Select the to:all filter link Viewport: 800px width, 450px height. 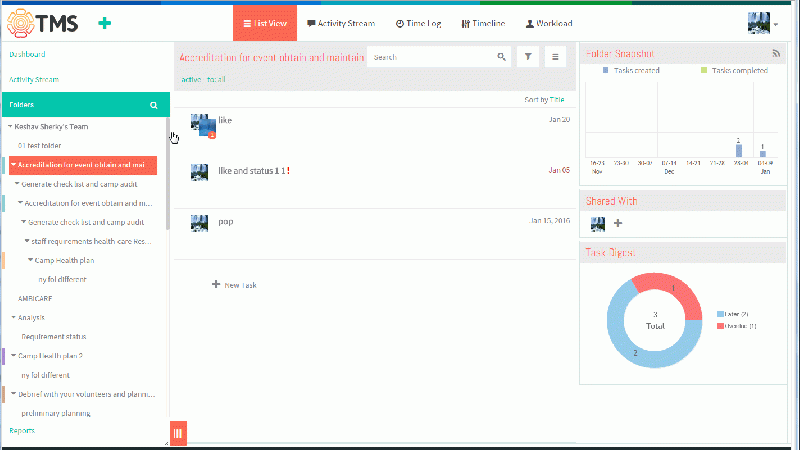coord(216,80)
